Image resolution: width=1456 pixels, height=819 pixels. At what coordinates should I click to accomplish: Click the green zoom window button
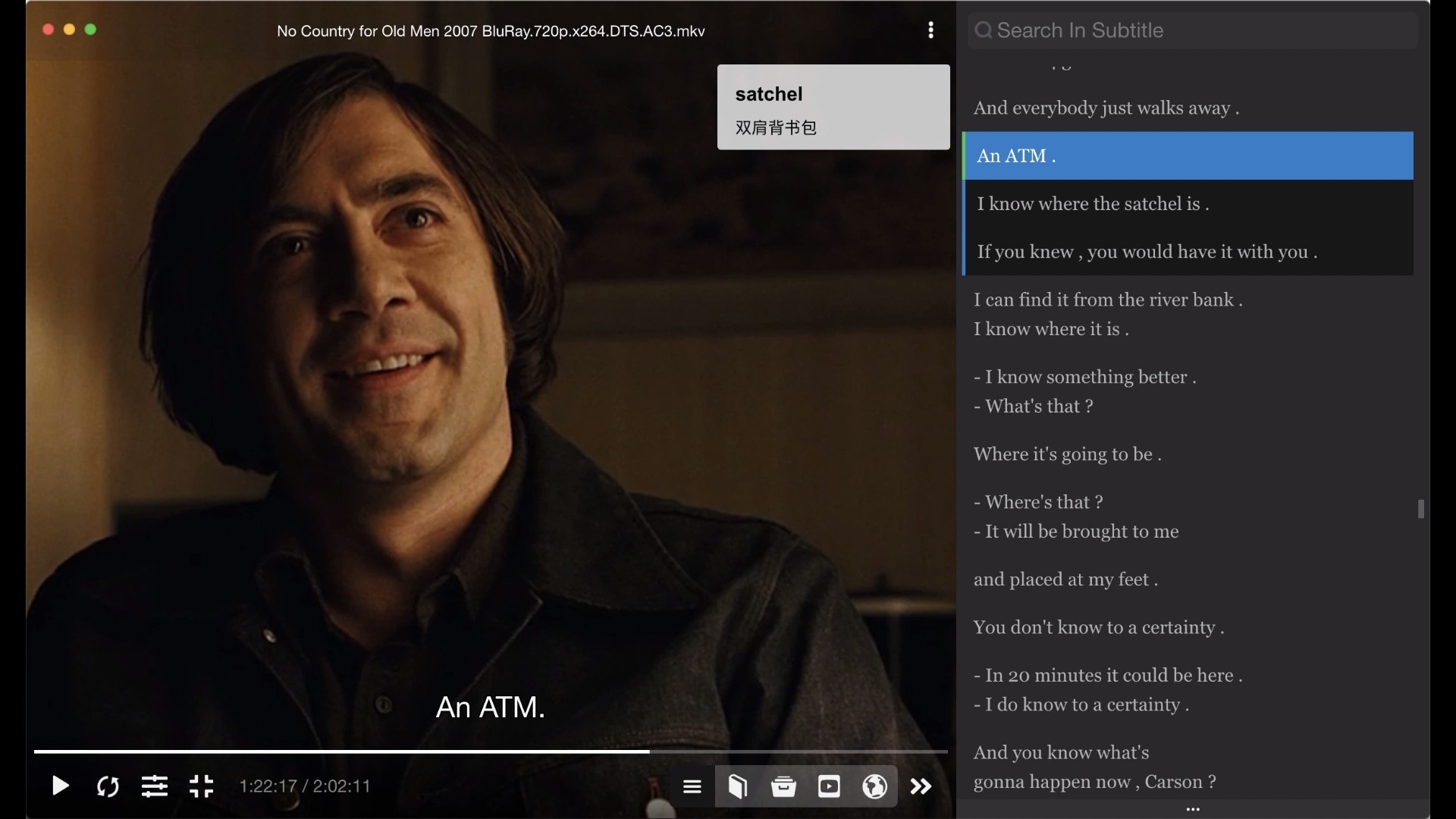tap(90, 30)
